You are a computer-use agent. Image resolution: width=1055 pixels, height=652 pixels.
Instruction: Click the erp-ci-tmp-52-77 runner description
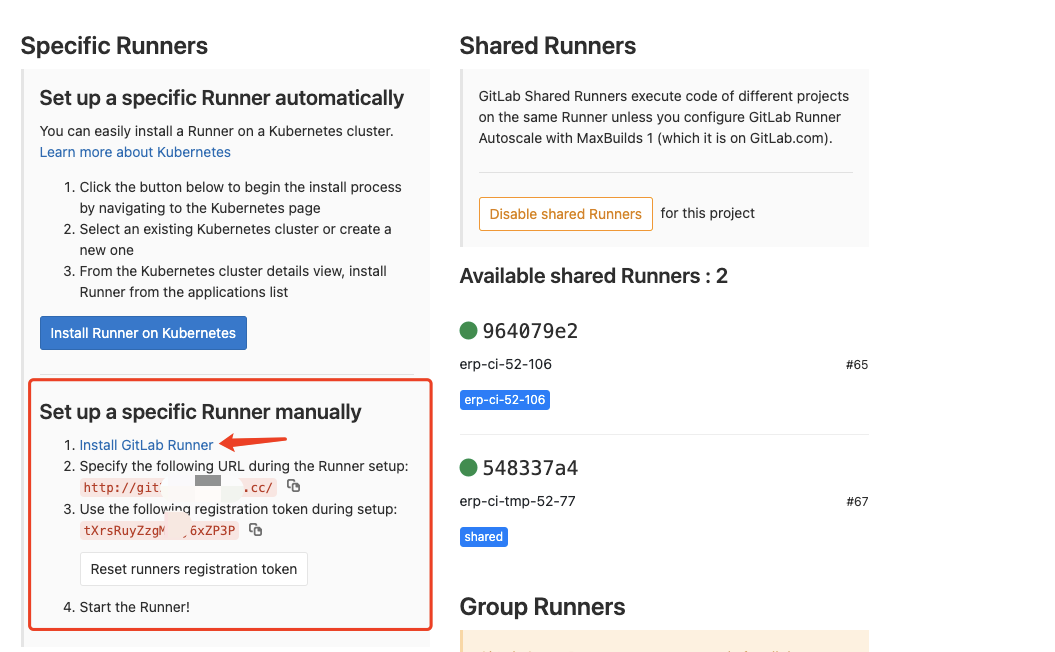[517, 501]
